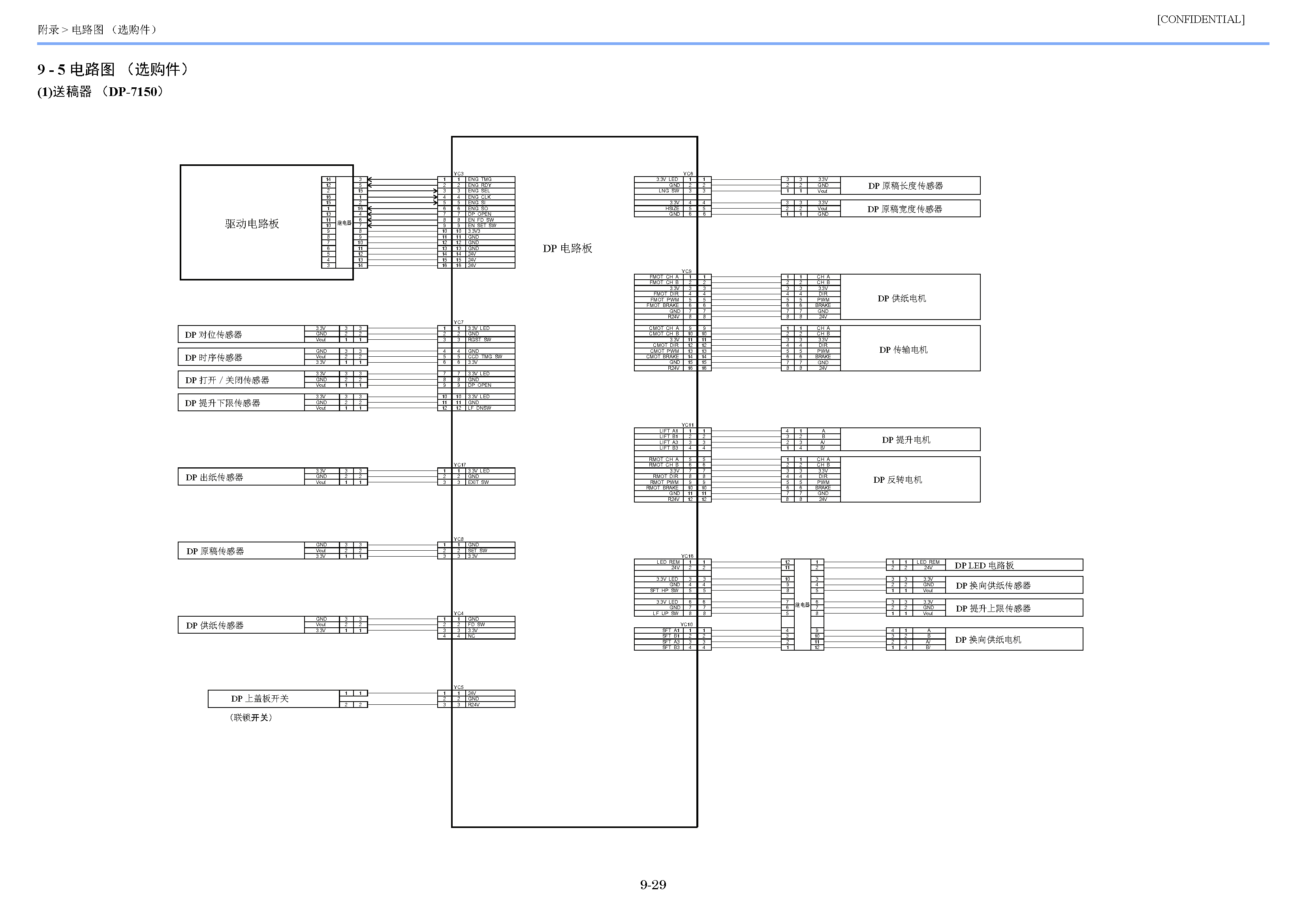Click the 'DP 反转电机' box
The image size is (1307, 924).
[x=910, y=479]
